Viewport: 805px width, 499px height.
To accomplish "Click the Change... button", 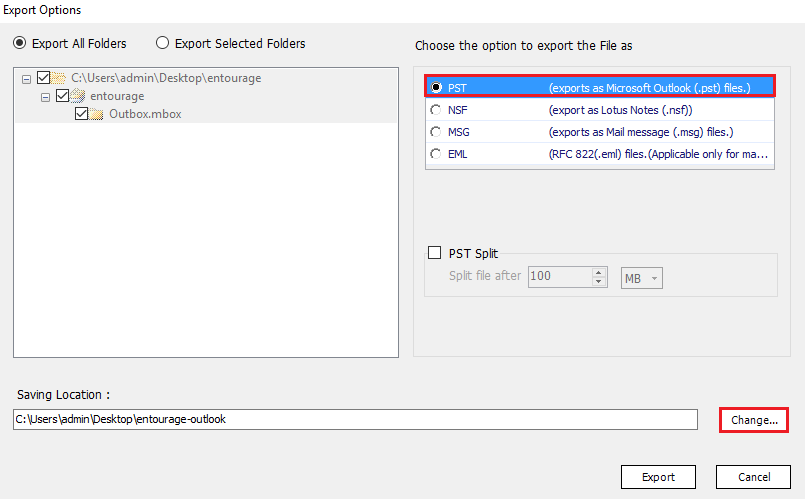I will coord(754,420).
